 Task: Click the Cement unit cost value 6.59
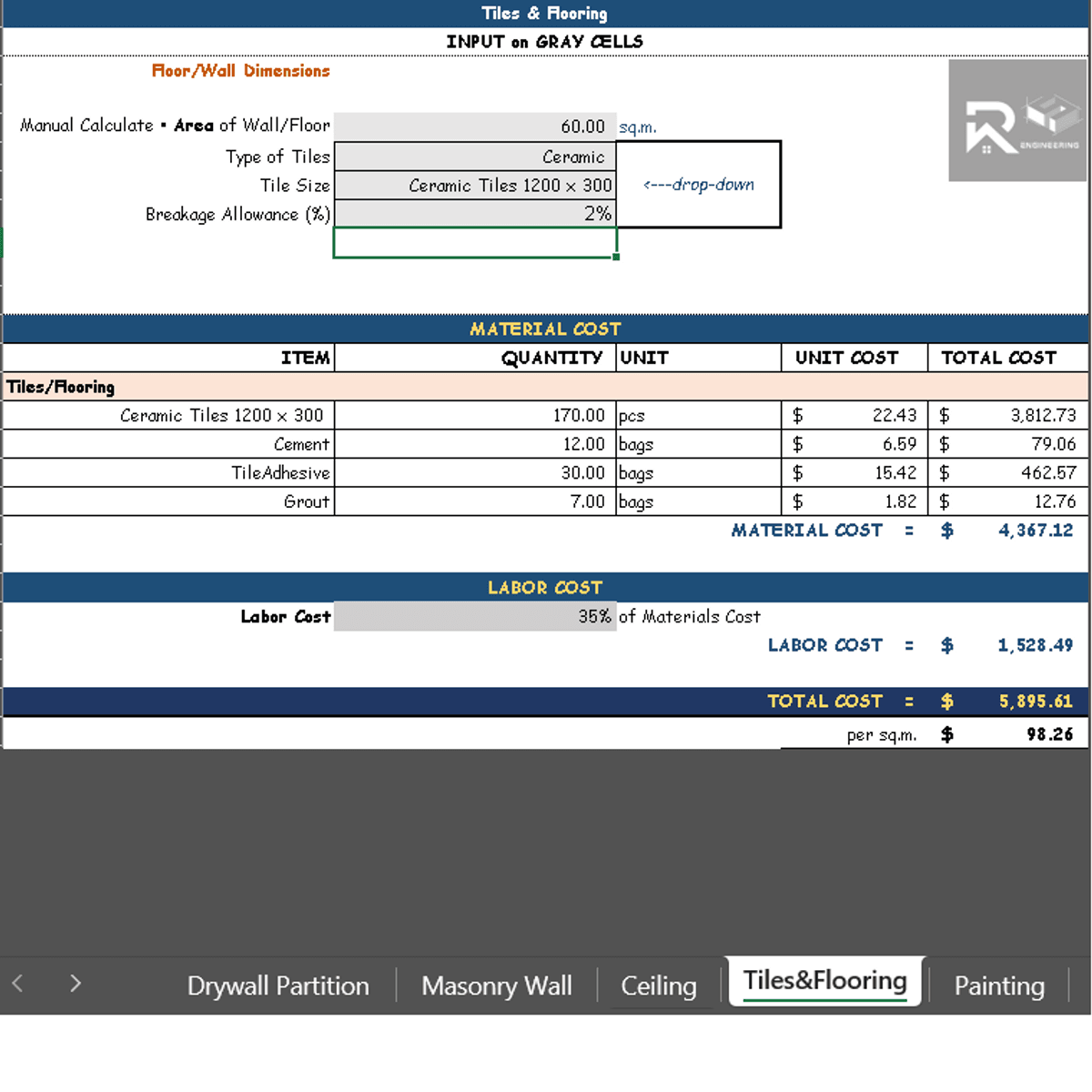(854, 444)
